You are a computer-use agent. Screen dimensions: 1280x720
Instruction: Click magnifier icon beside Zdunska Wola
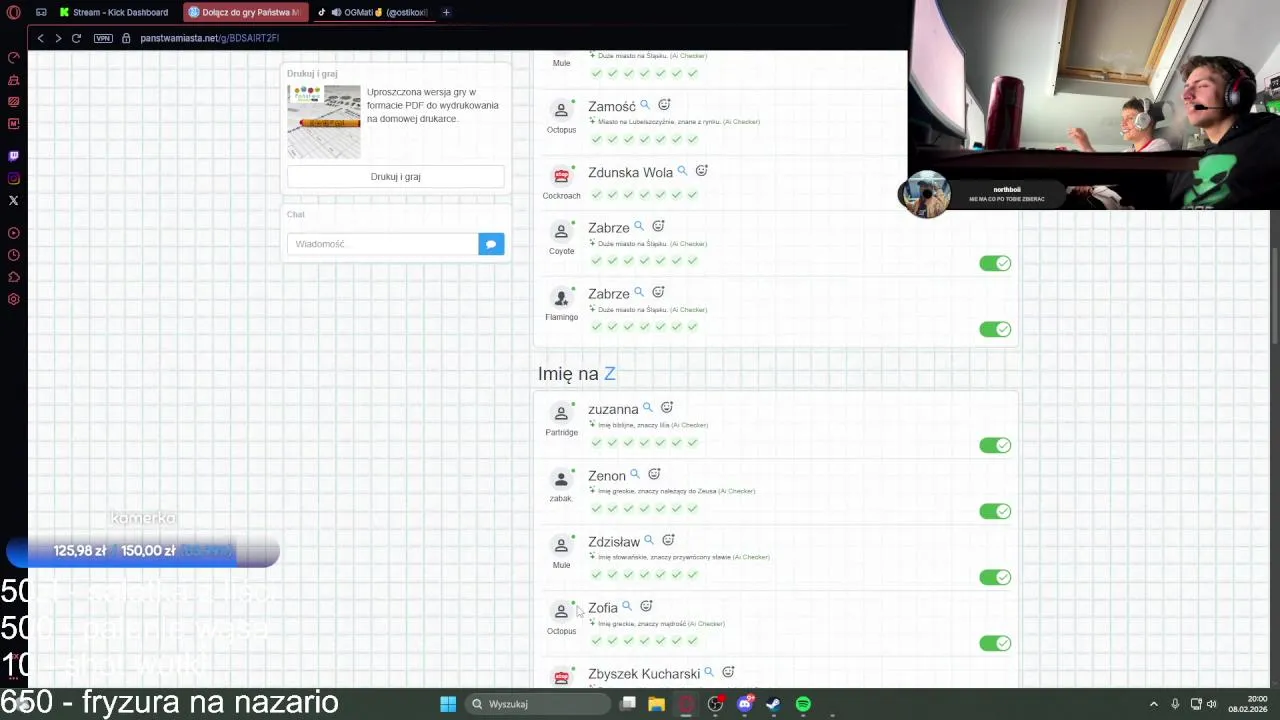click(x=682, y=171)
